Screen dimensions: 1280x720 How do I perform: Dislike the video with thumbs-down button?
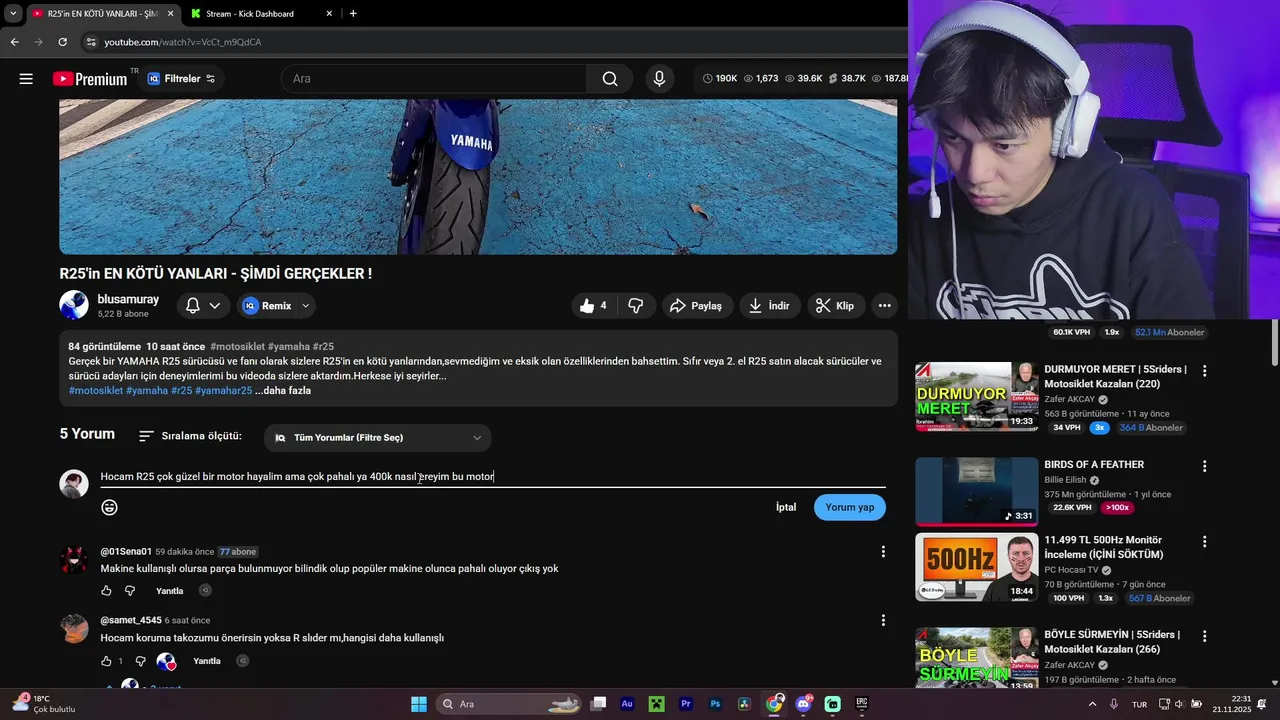[x=635, y=306]
